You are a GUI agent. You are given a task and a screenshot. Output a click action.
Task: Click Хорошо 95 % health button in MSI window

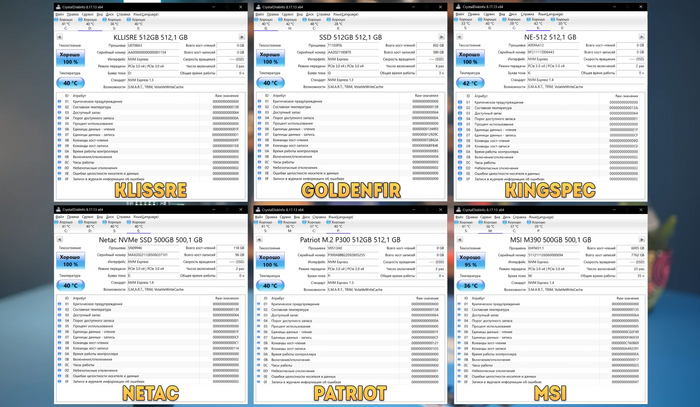[x=470, y=261]
